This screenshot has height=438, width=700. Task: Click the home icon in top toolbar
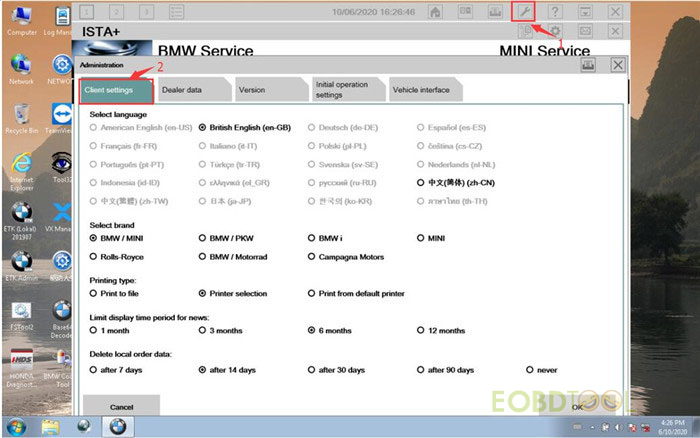click(434, 11)
